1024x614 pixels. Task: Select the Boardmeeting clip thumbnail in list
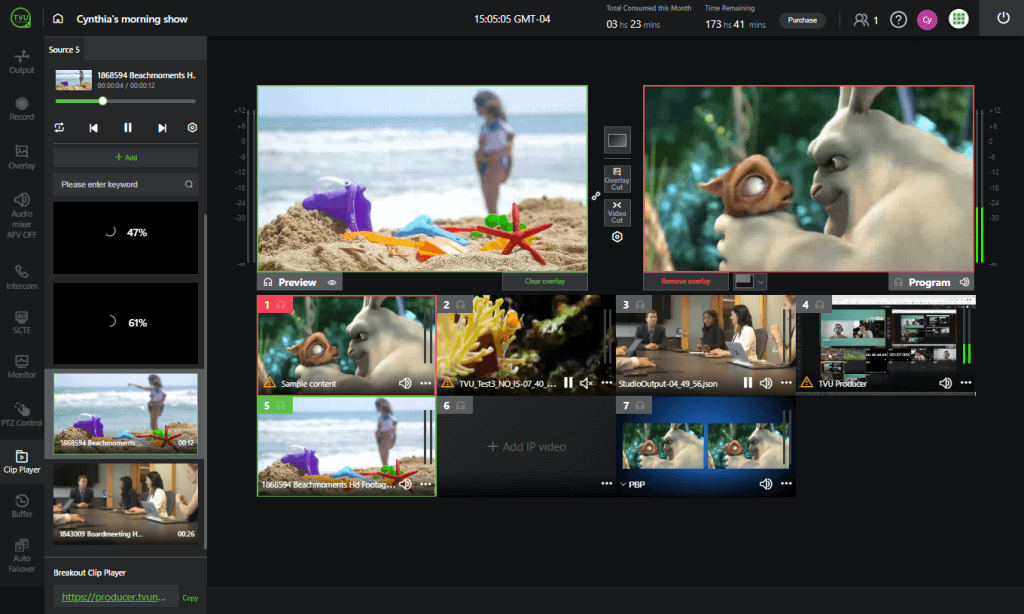tap(125, 504)
